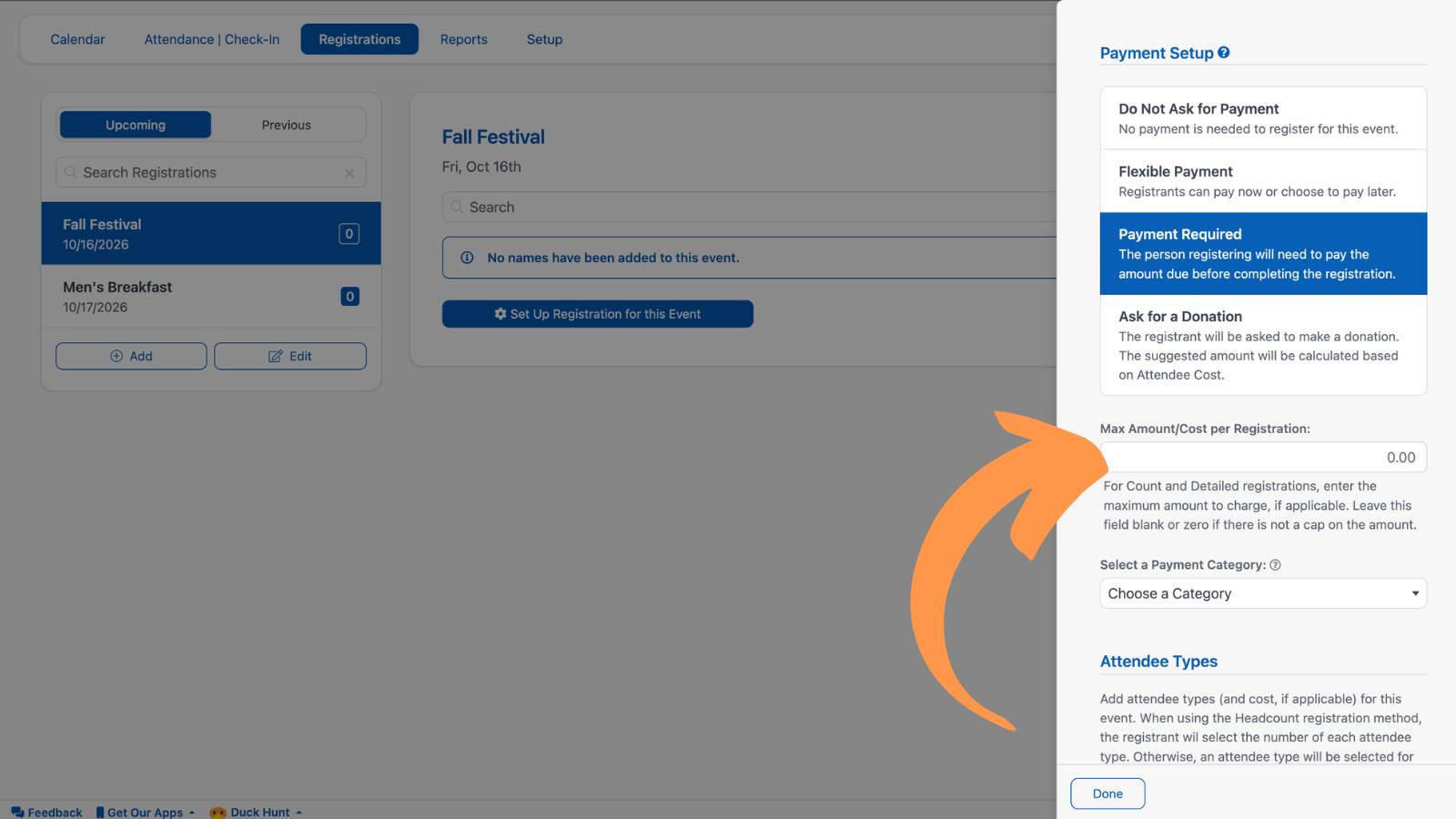Clear the Search Registrations field with the X
1456x819 pixels.
[x=349, y=173]
